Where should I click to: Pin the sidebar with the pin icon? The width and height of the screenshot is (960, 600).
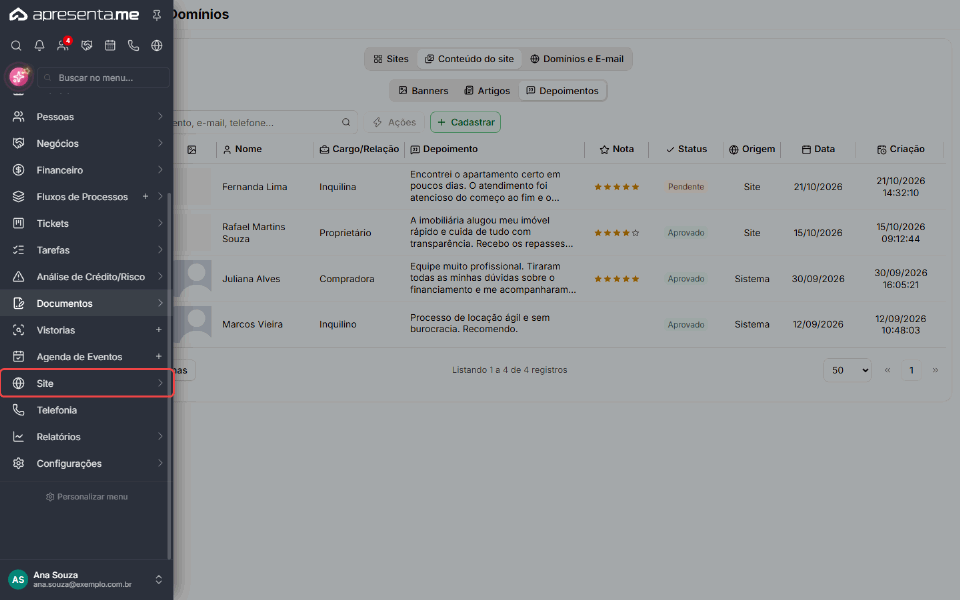(x=157, y=15)
